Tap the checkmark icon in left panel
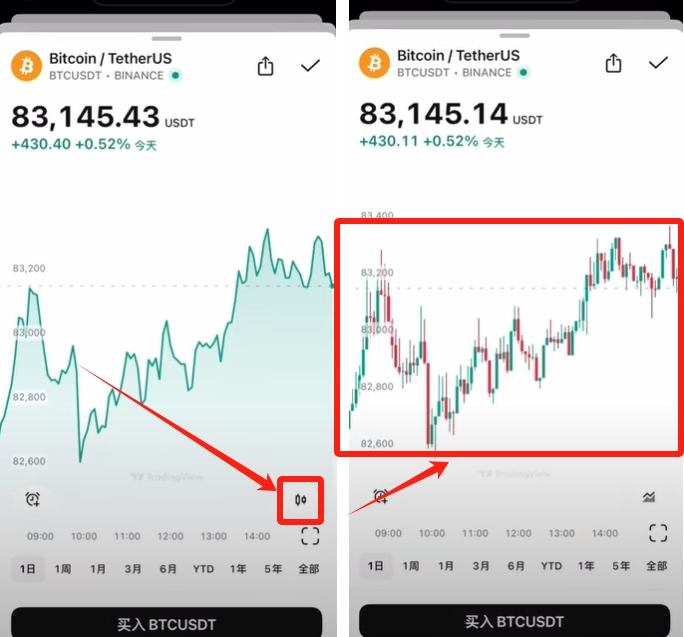Screen dimensions: 684x637 pyautogui.click(x=310, y=66)
